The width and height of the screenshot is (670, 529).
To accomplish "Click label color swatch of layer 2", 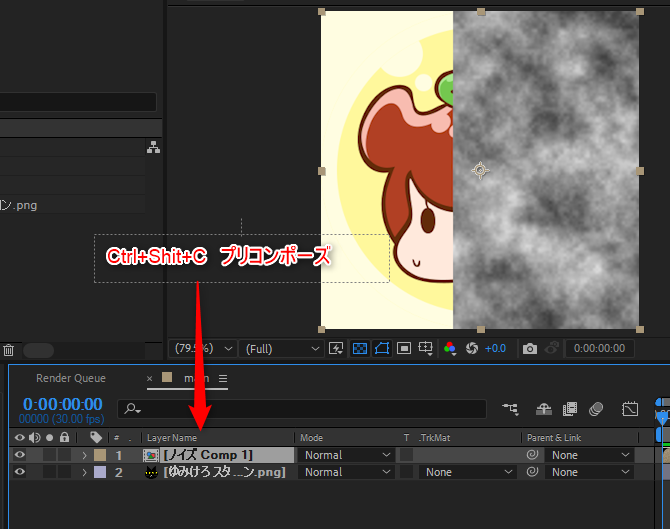I will pyautogui.click(x=100, y=472).
